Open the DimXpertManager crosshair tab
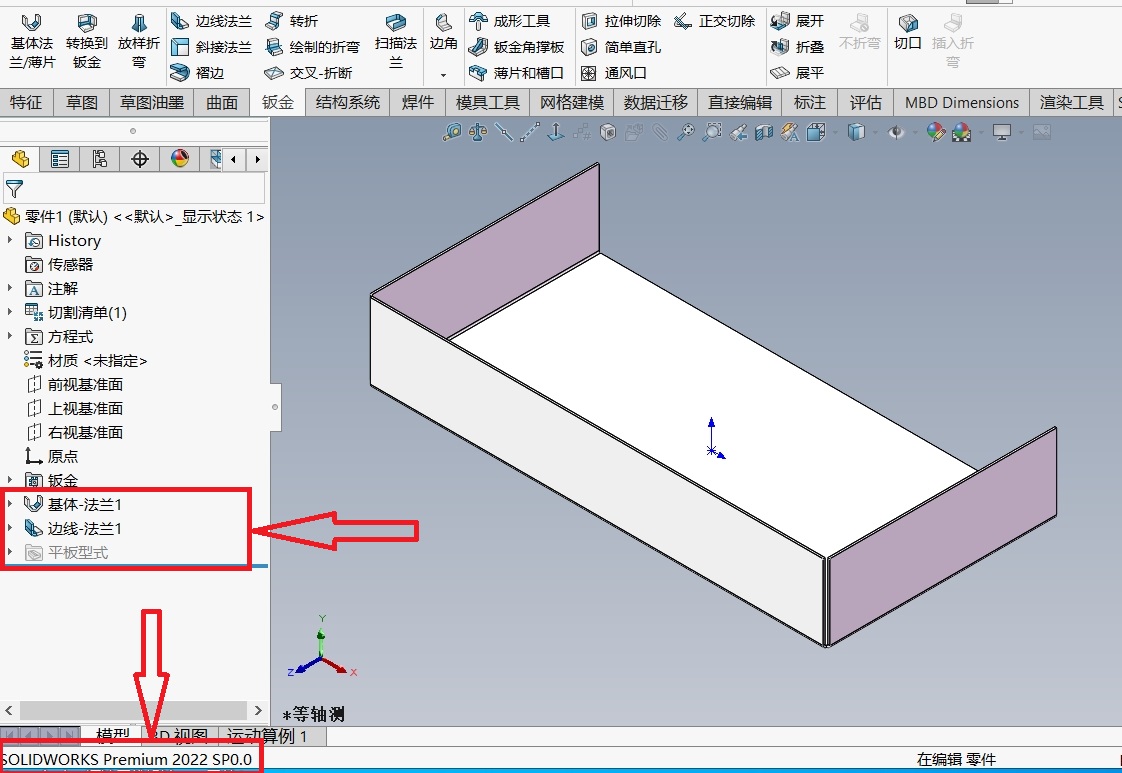1122x773 pixels. point(140,159)
